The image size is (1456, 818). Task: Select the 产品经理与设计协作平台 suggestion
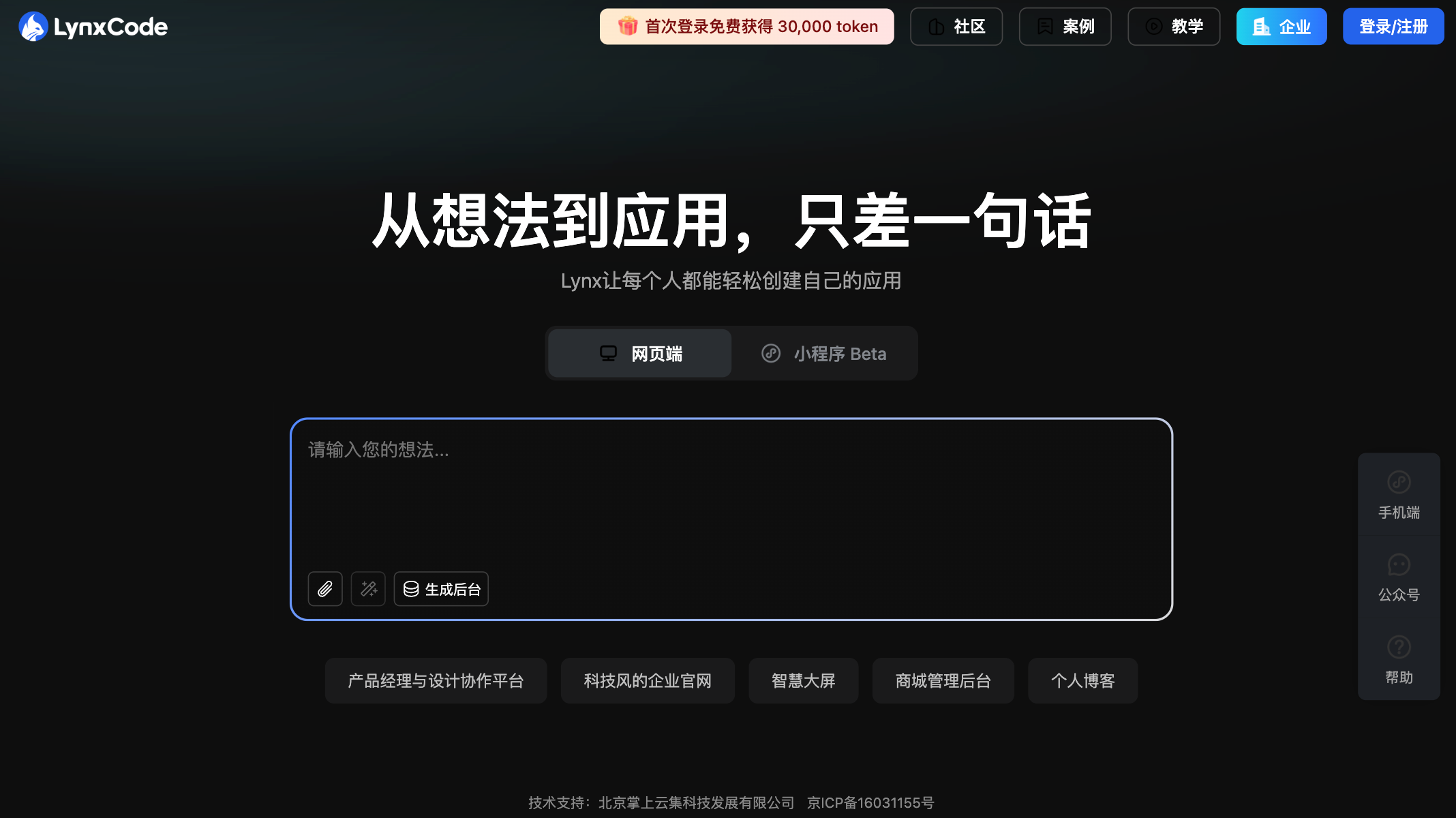coord(436,680)
